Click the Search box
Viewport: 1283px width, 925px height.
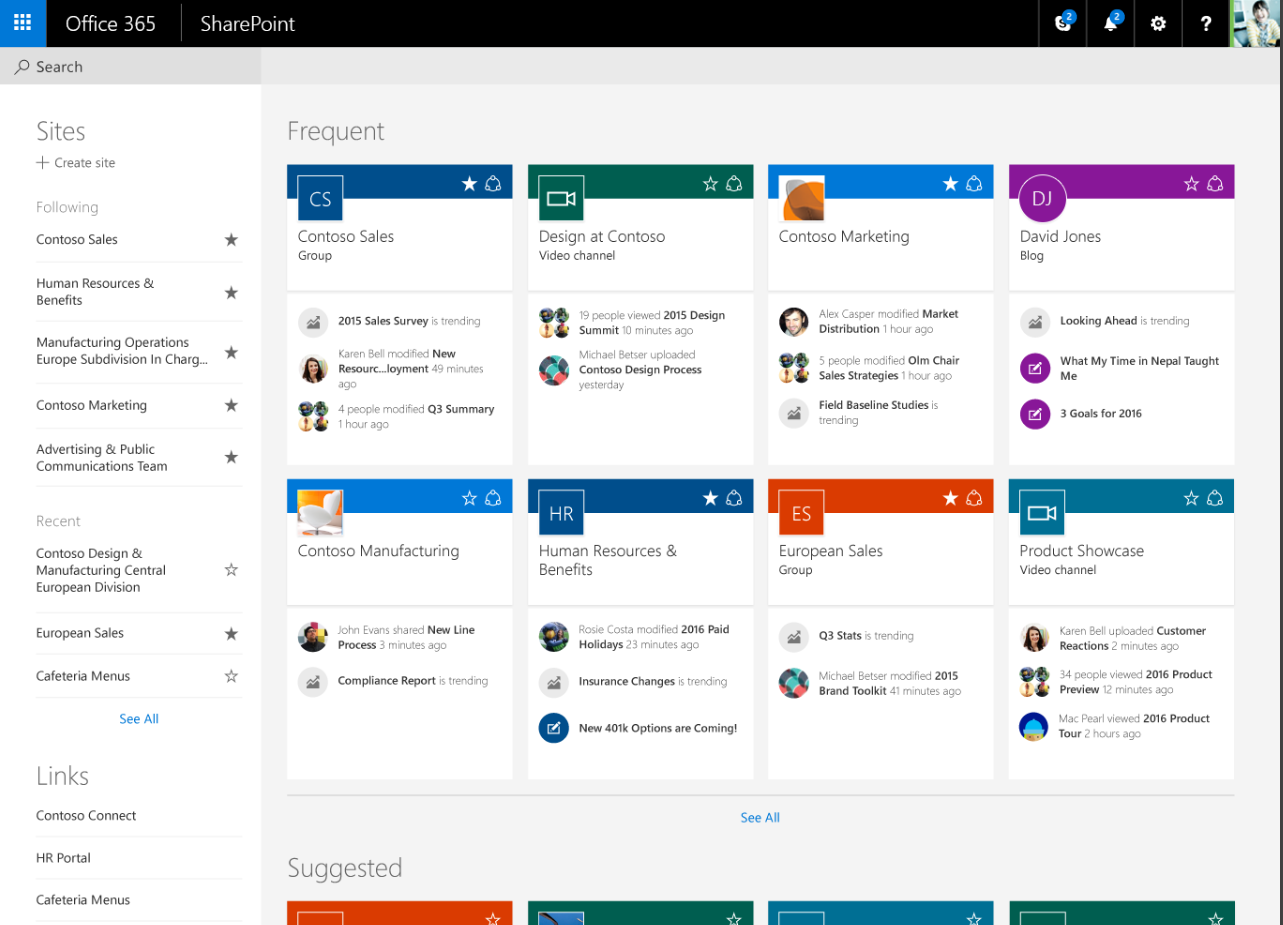[x=130, y=66]
